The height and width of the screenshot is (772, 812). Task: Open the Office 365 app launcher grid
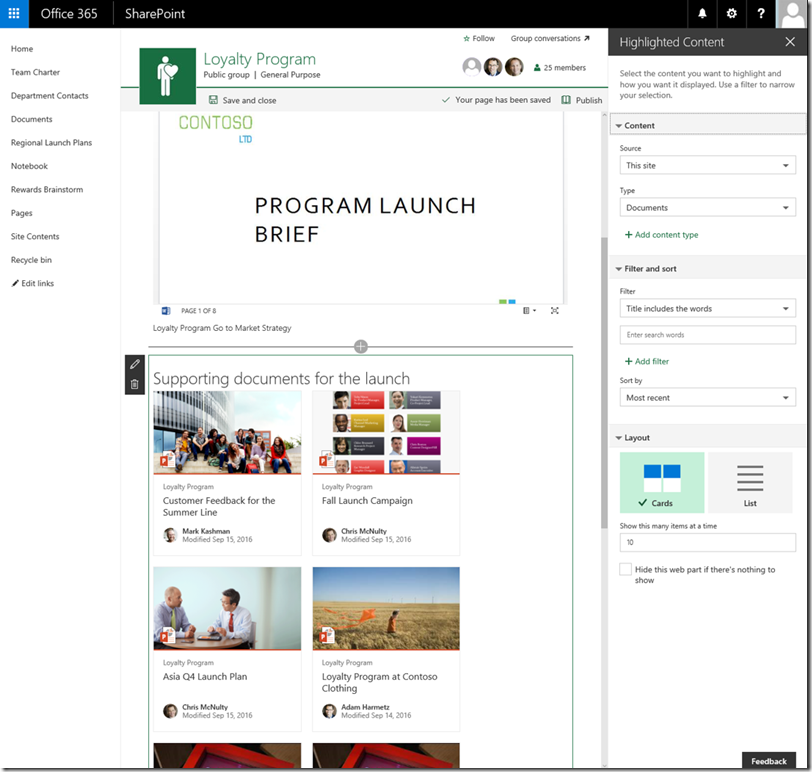[14, 13]
